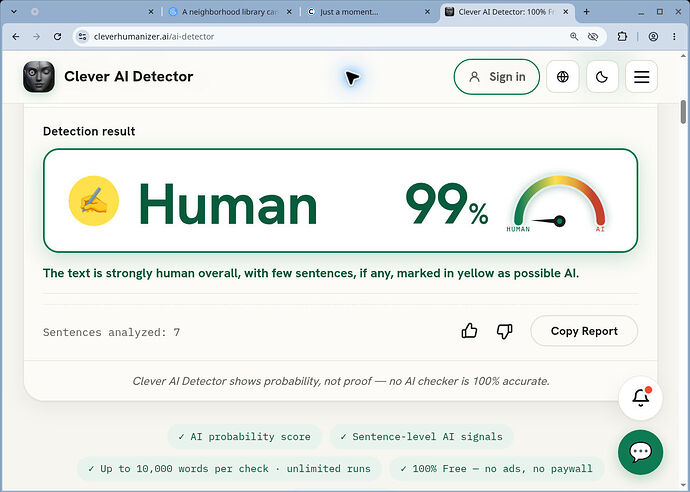Click the strongly human overall summary text

(x=311, y=273)
